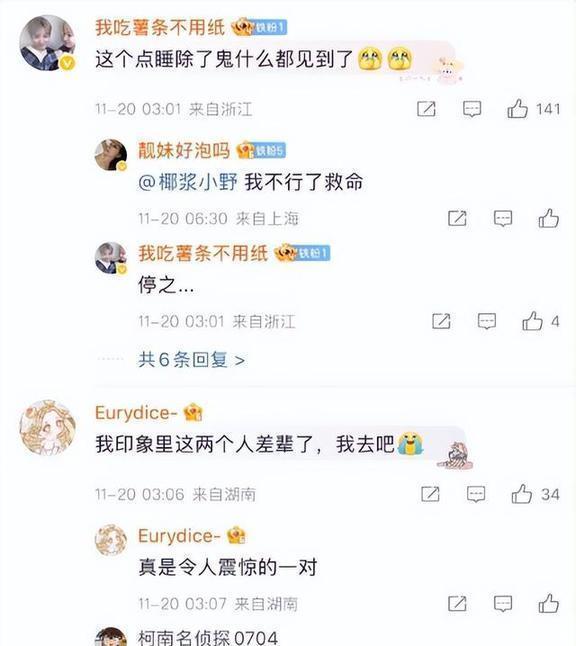Open @椰浆小野 mention link

(188, 182)
